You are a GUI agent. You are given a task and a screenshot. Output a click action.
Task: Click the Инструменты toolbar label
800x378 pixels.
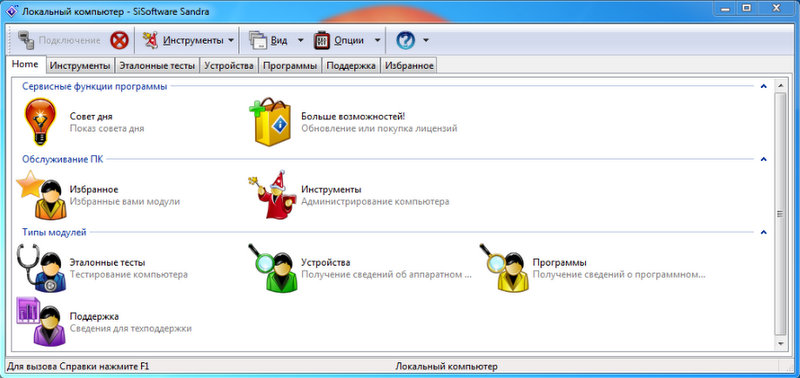[x=193, y=41]
